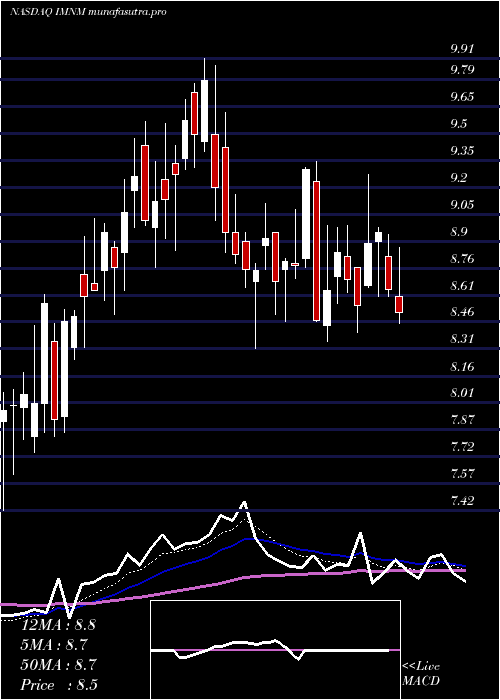Image resolution: width=500 pixels, height=700 pixels.
Task: Click the 8.9 price axis label
Action: pos(459,232)
